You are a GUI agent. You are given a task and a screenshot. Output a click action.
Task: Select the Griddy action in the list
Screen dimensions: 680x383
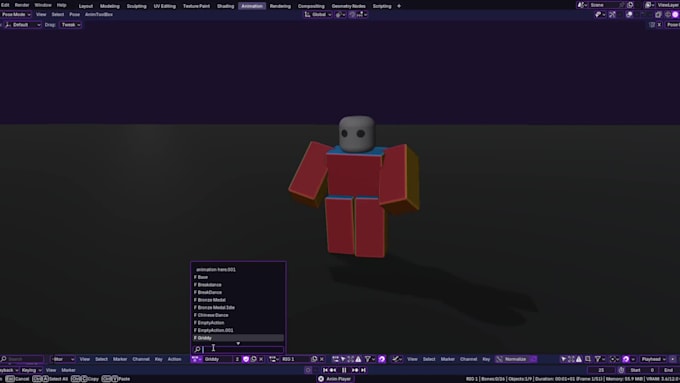(x=238, y=338)
